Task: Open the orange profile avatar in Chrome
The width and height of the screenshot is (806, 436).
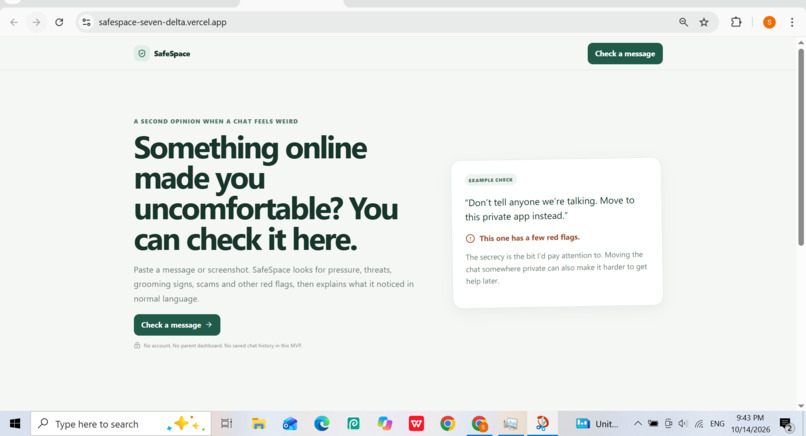Action: (x=769, y=22)
